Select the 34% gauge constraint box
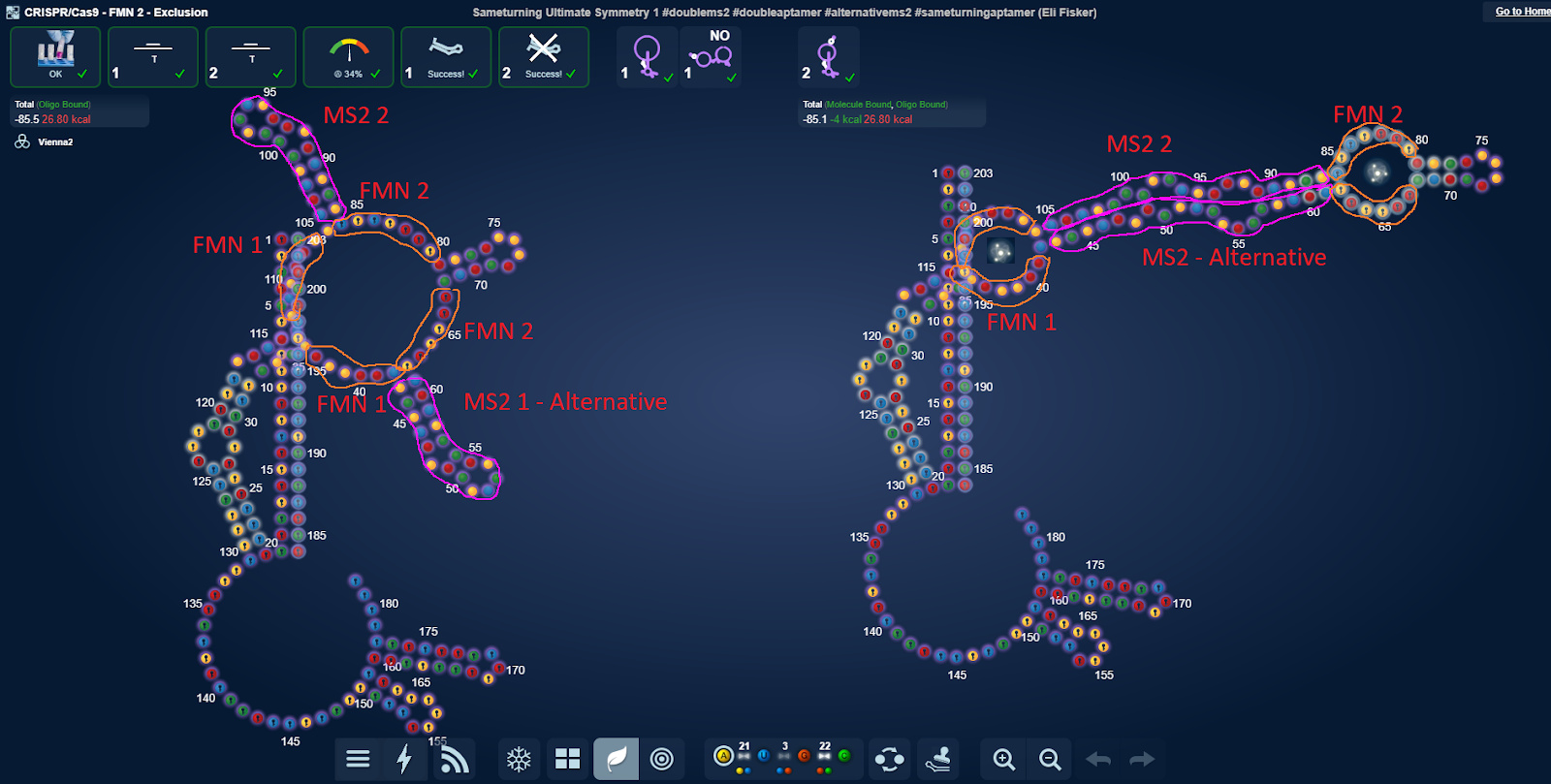Viewport: 1551px width, 784px height. point(349,57)
